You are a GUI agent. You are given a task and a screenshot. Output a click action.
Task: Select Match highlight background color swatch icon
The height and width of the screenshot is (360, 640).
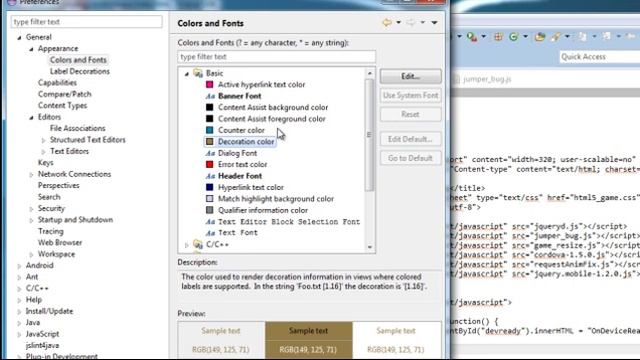tap(209, 199)
